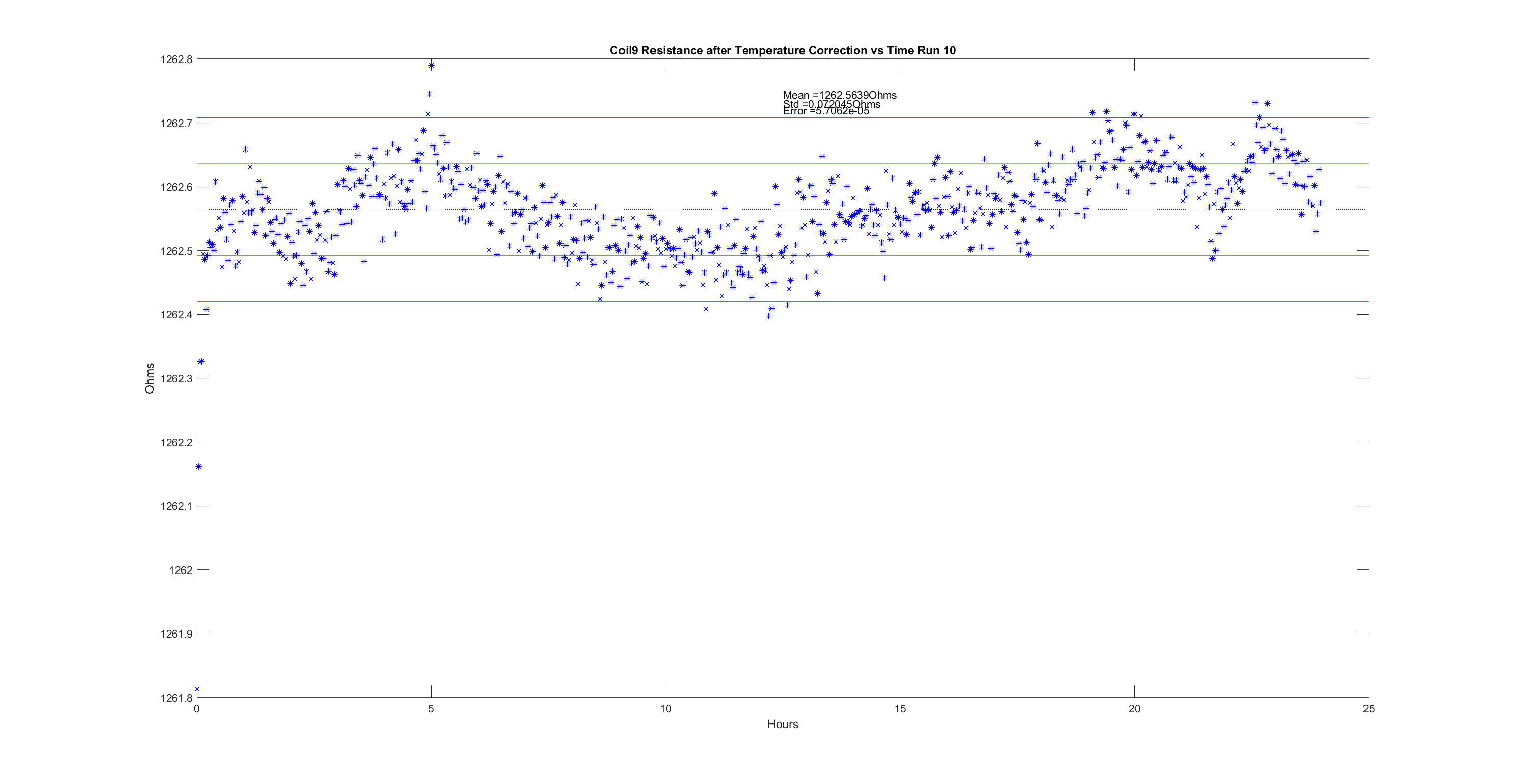This screenshot has height=784, width=1513.
Task: Click the 15 tick label on x-axis
Action: point(900,709)
